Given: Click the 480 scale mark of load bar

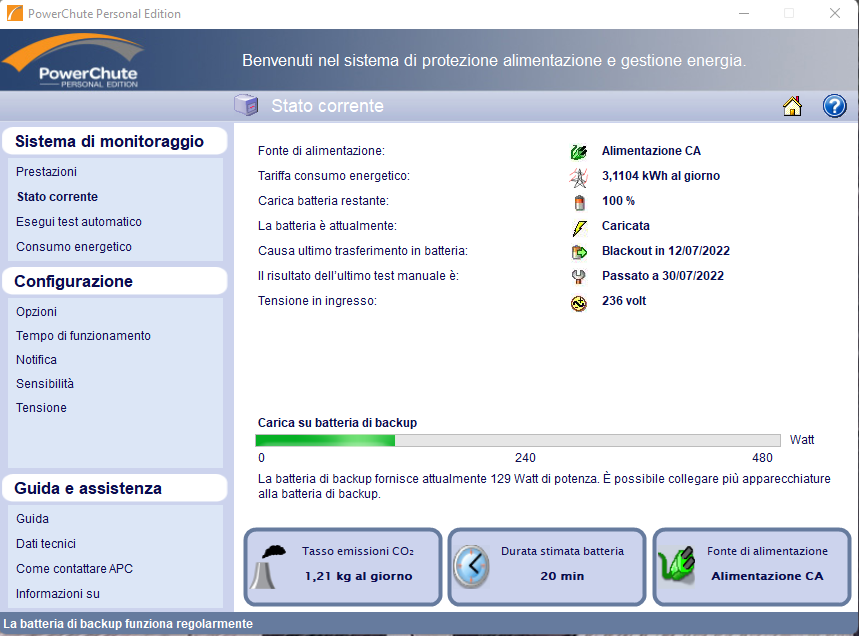Looking at the screenshot, I should tap(762, 458).
